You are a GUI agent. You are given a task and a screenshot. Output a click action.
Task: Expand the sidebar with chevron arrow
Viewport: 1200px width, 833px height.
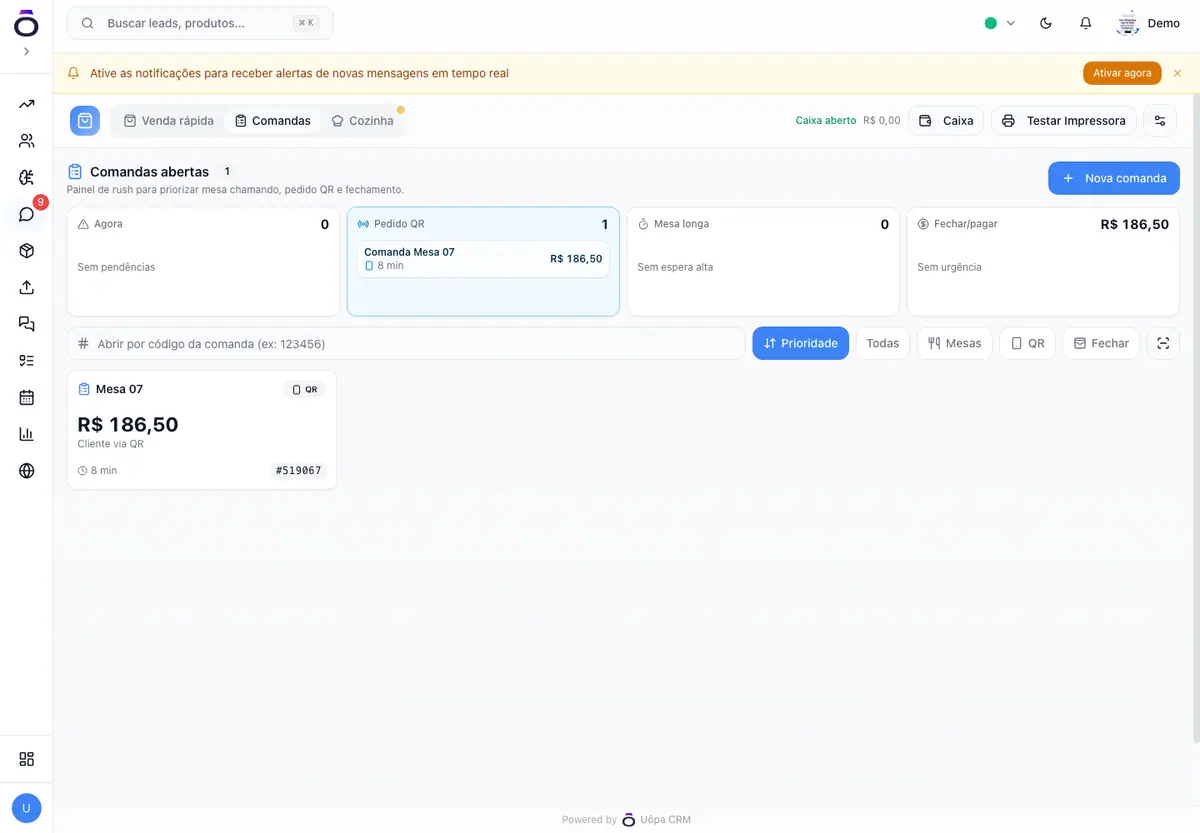[27, 51]
